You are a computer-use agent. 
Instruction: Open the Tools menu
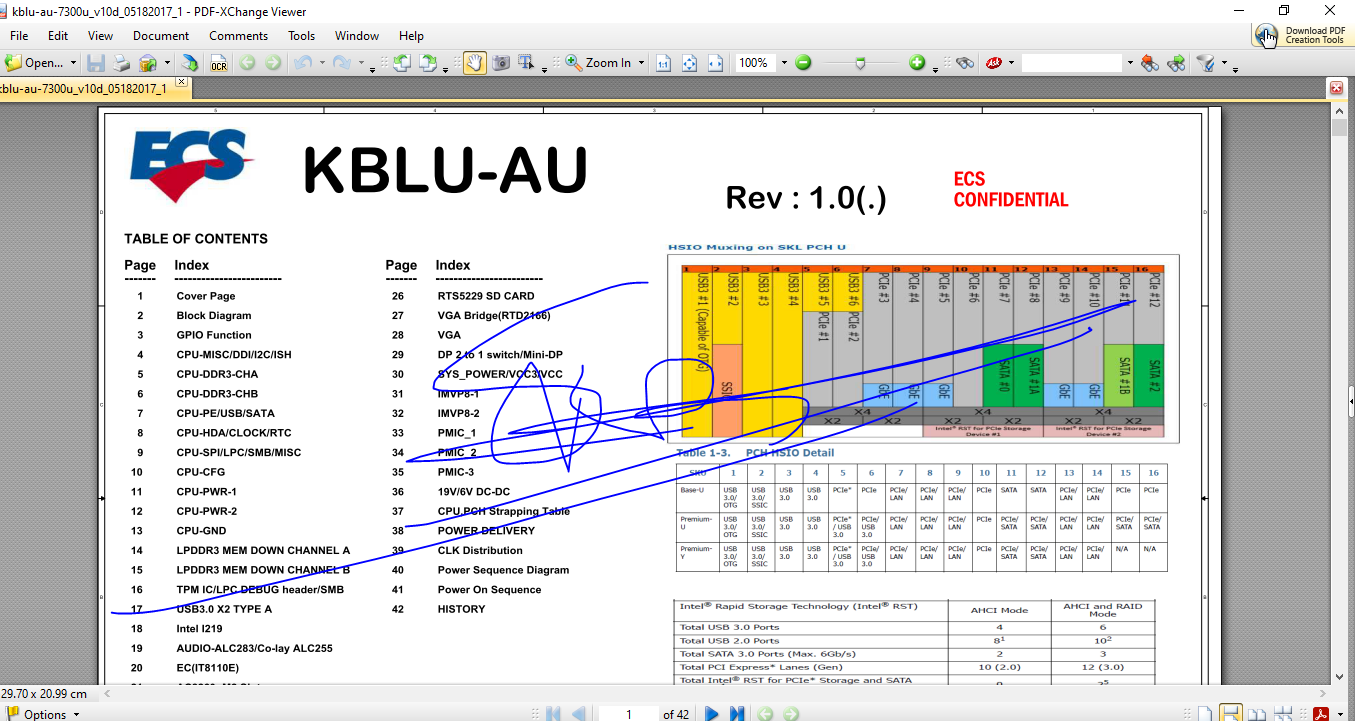[302, 36]
